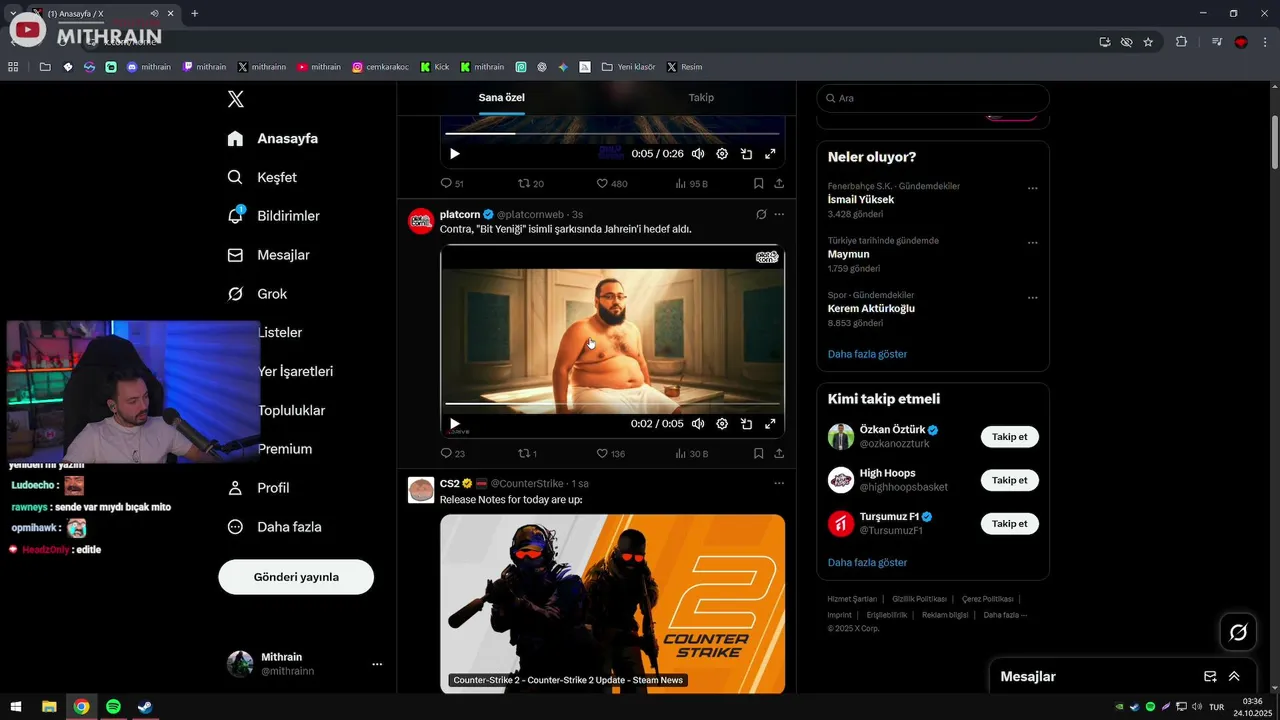Open Mesajlar in the sidebar

[x=268, y=255]
